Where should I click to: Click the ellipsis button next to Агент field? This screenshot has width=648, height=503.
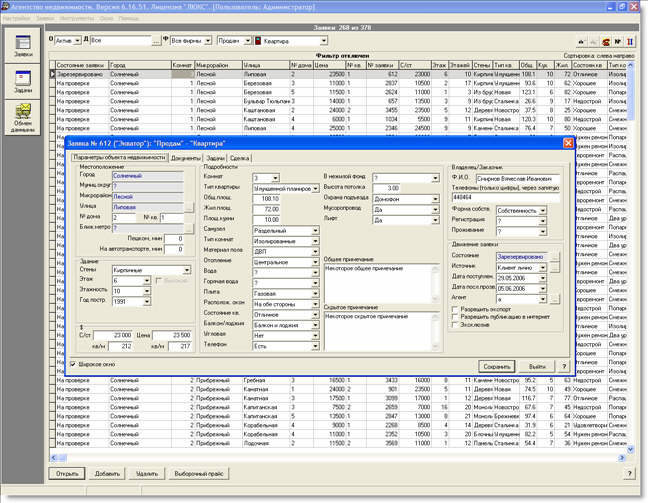tap(553, 298)
